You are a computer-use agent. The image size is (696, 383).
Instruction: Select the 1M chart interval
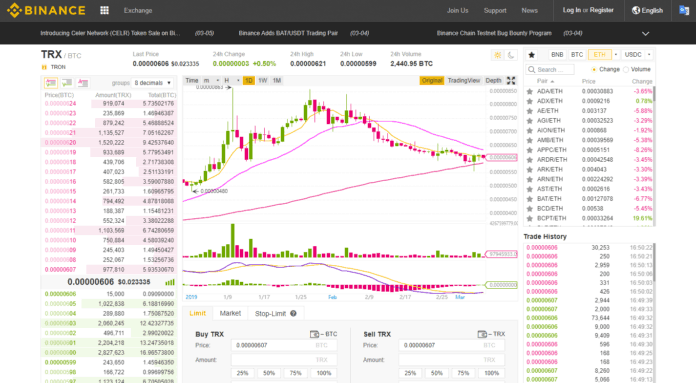[x=277, y=80]
